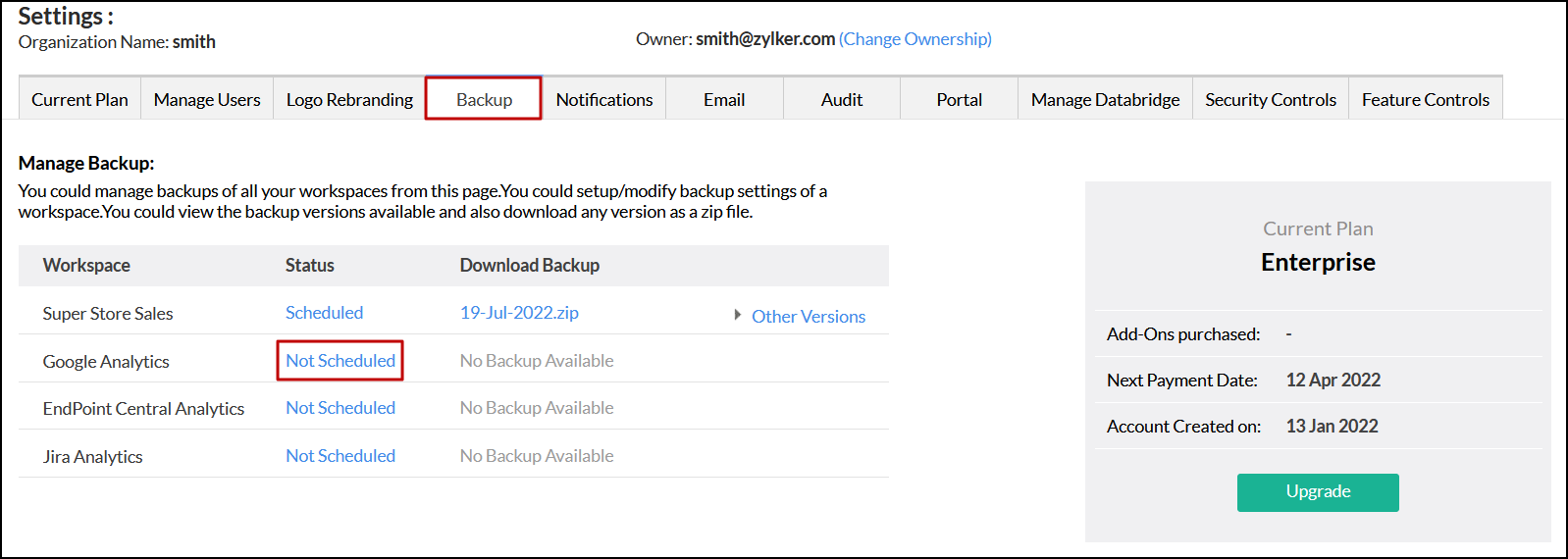This screenshot has width=1568, height=559.
Task: Switch to the Current Plan tab
Action: [x=79, y=99]
